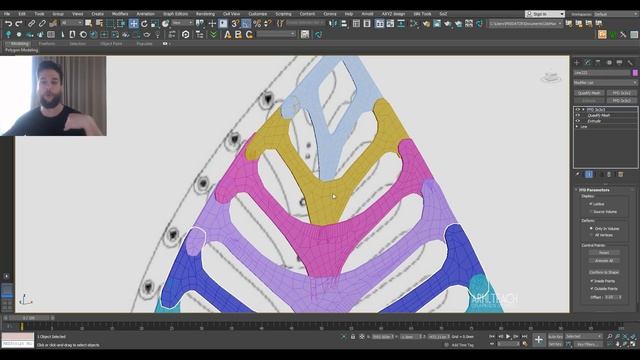Viewport: 640px width, 360px height.
Task: Expand the FFD 3x3x3 modifier sub-levels
Action: pos(583,110)
